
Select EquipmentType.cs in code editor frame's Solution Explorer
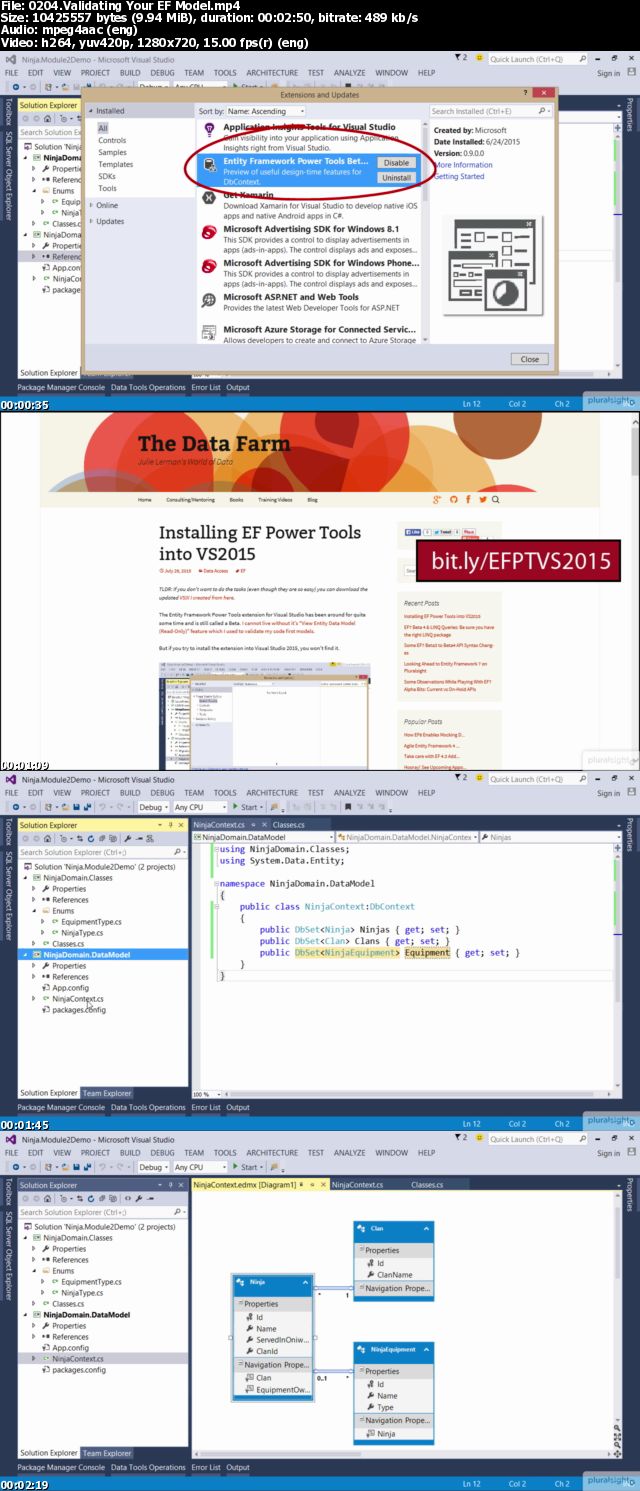click(x=91, y=922)
